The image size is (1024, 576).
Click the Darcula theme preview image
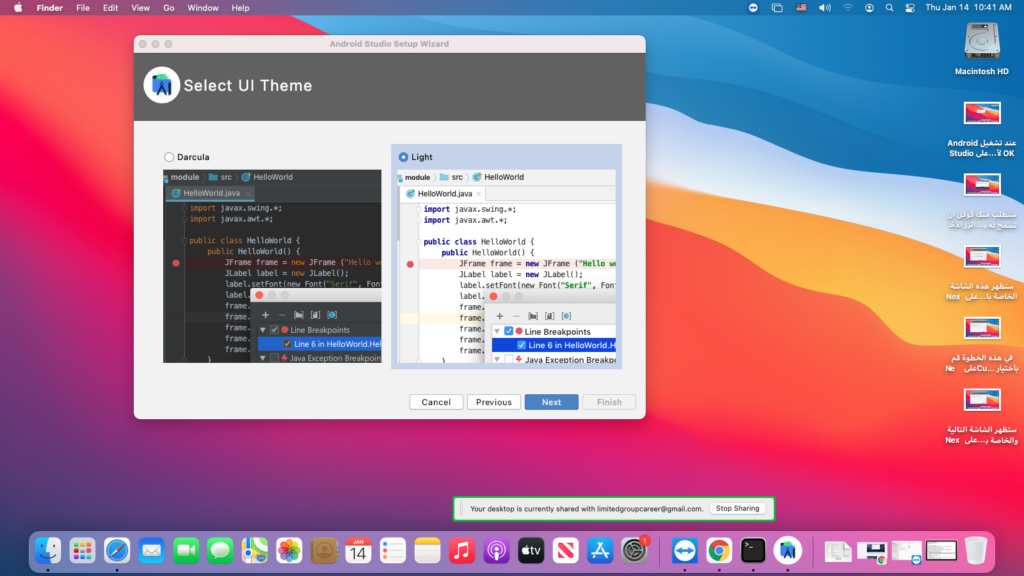coord(272,266)
